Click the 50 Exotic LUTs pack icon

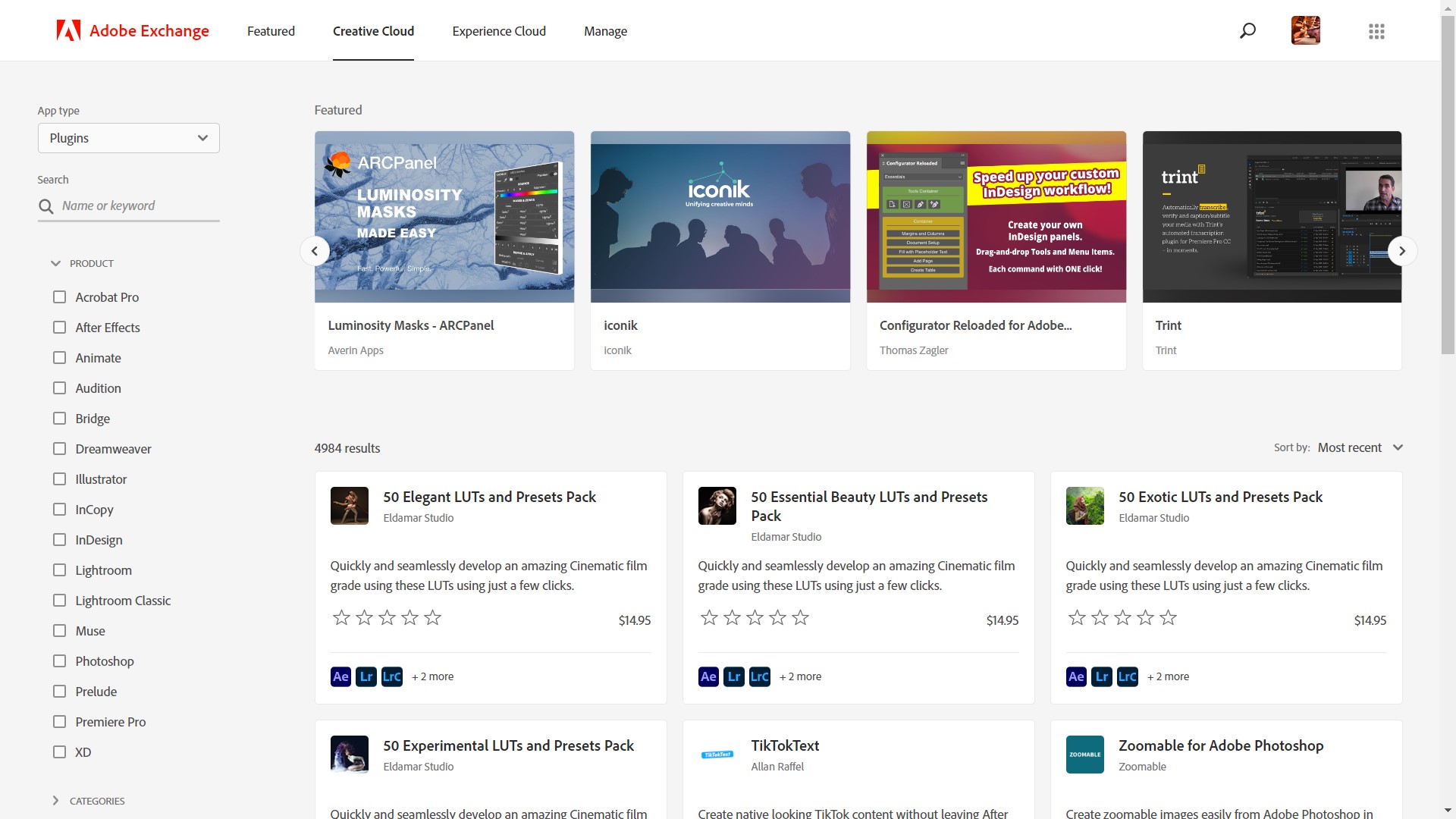coord(1085,506)
